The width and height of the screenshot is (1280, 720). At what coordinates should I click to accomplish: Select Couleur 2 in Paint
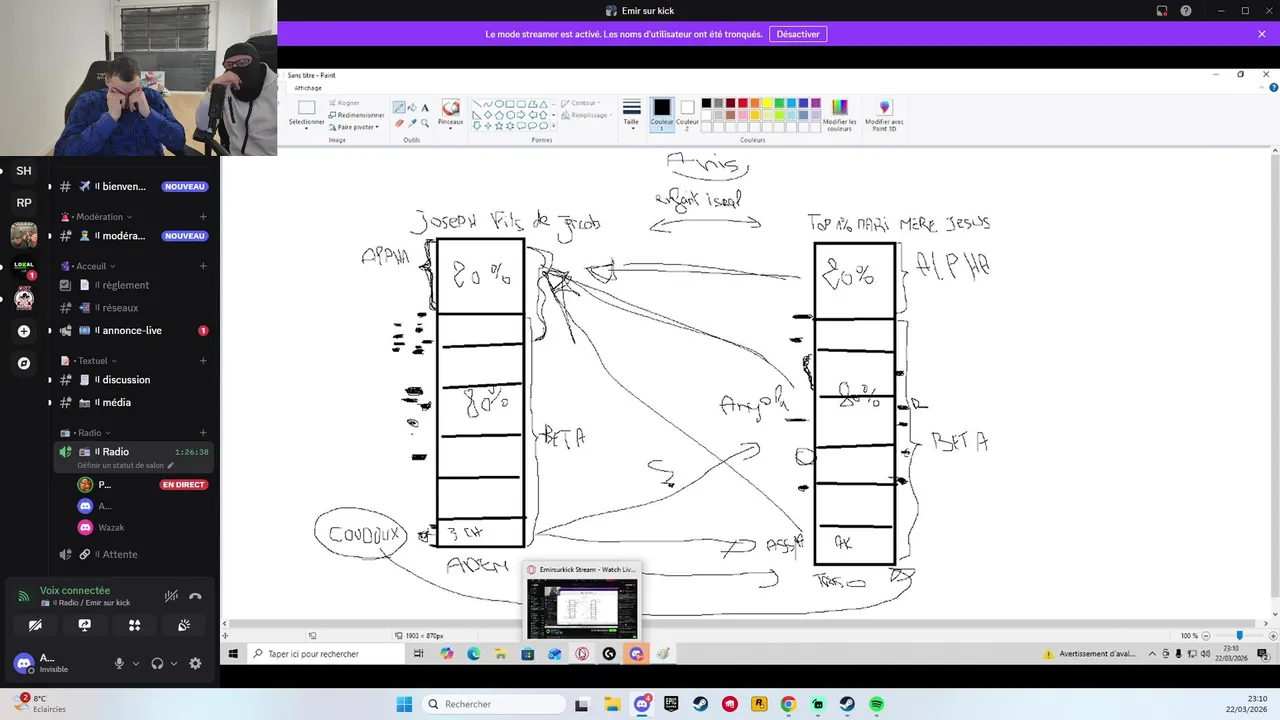click(687, 114)
